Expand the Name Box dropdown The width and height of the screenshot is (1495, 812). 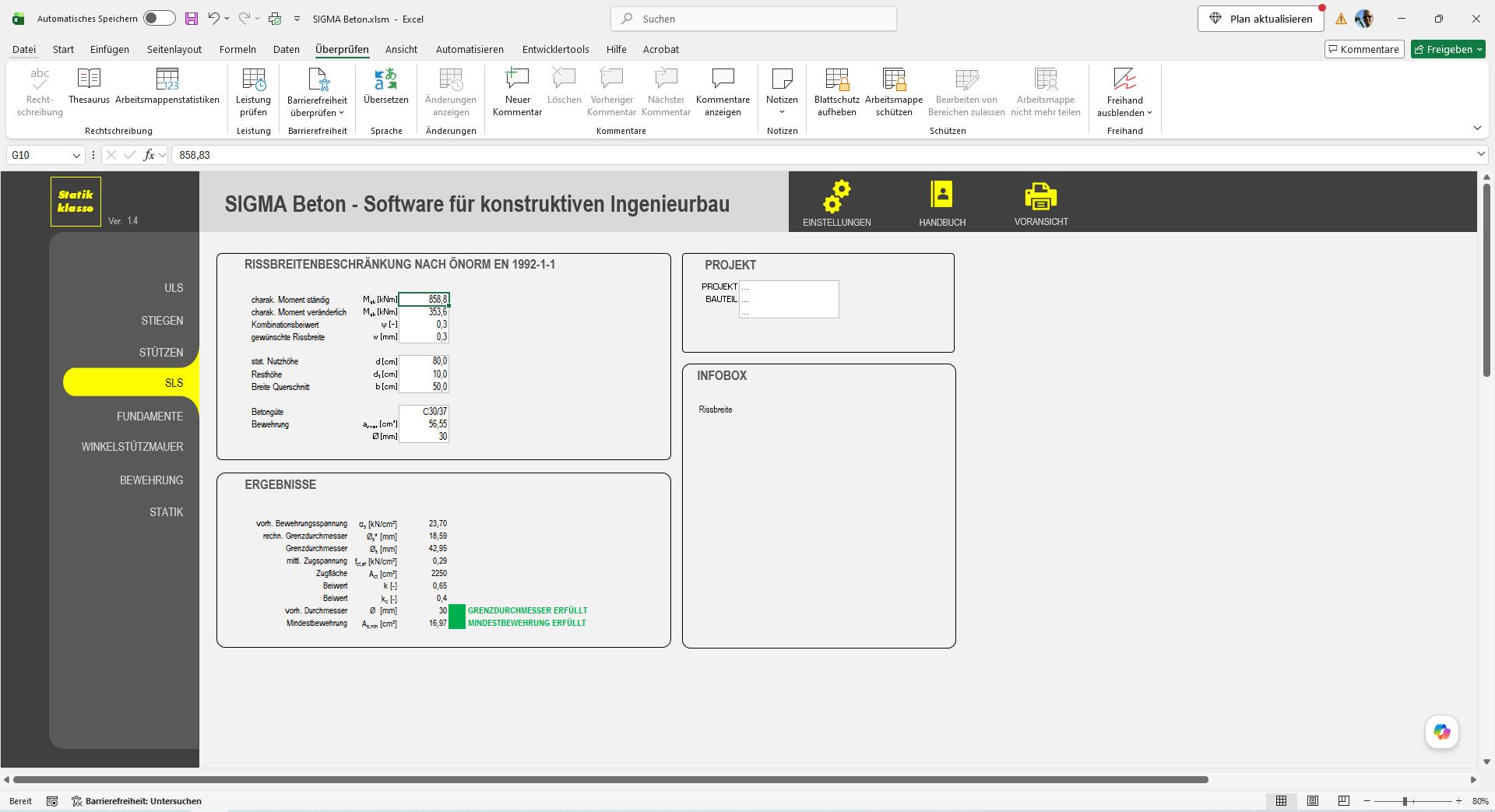point(76,155)
